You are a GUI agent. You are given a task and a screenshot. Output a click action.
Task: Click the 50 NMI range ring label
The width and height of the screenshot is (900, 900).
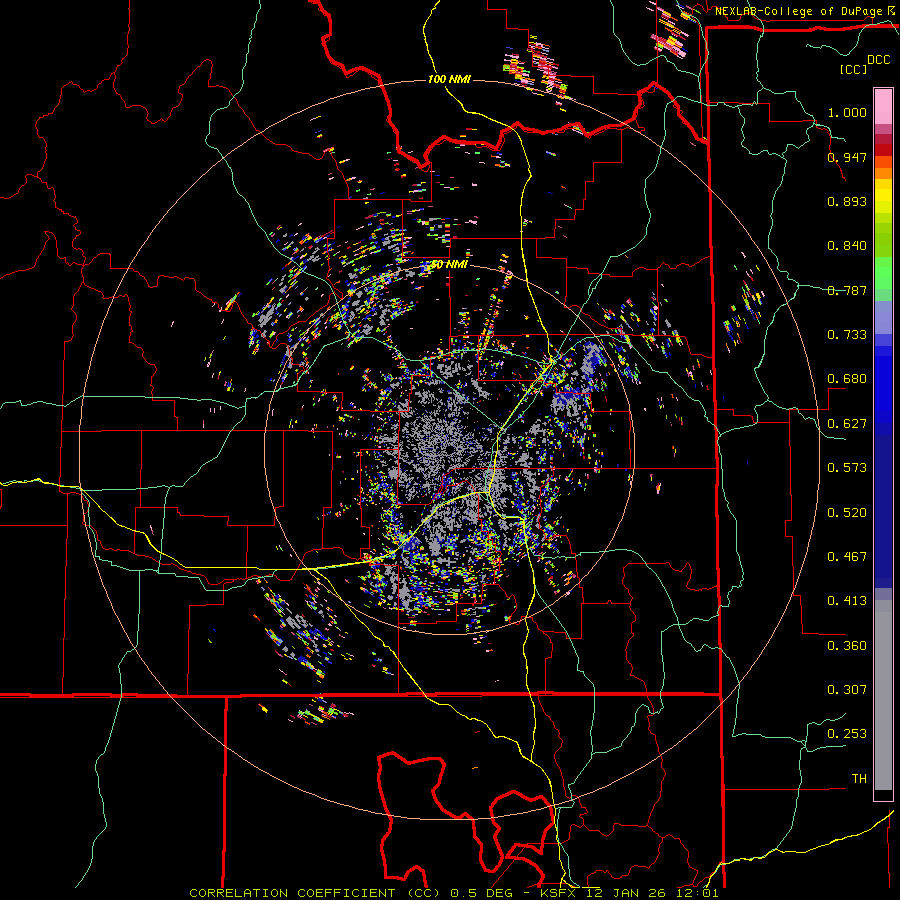point(449,265)
